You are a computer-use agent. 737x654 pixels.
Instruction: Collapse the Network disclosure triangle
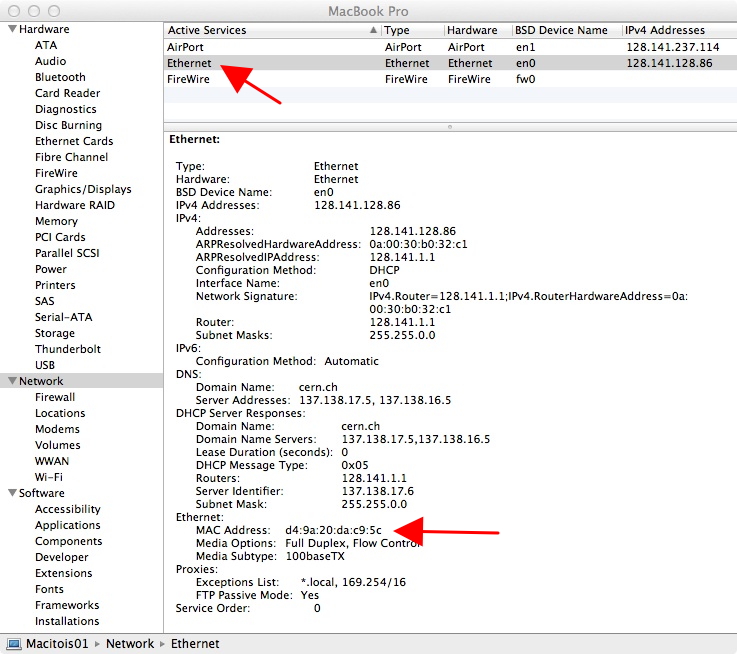point(13,381)
